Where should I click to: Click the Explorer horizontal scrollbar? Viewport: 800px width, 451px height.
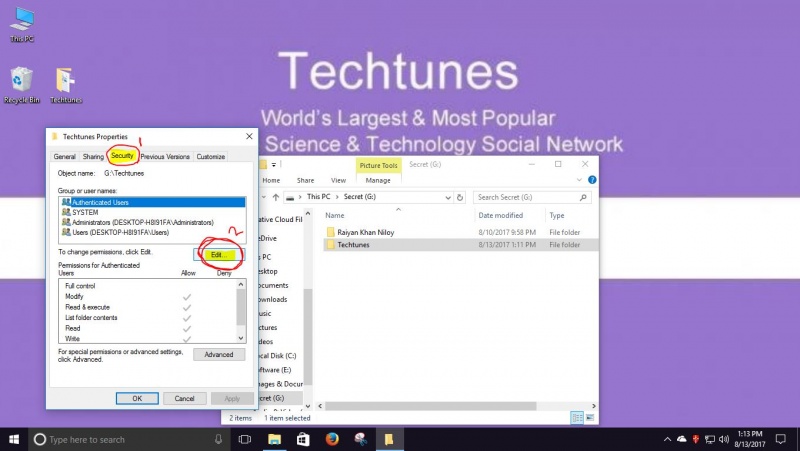click(x=431, y=406)
